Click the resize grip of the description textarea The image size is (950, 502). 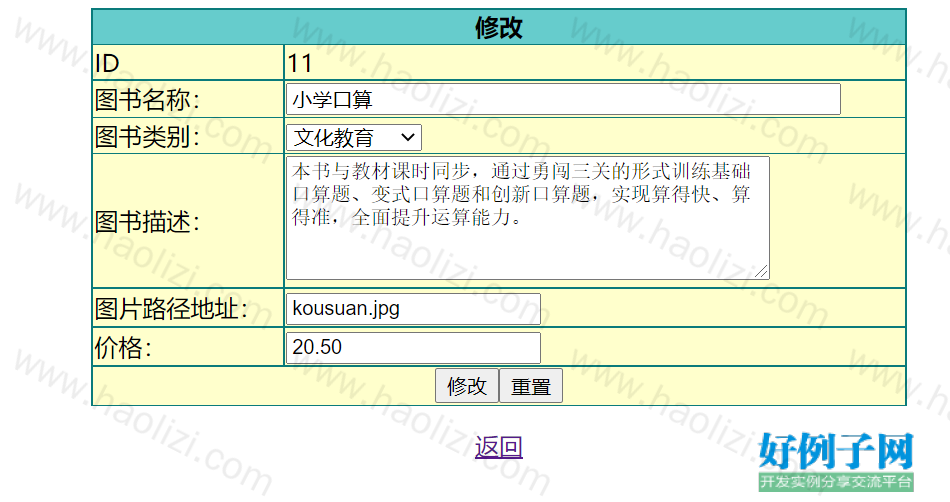[762, 272]
